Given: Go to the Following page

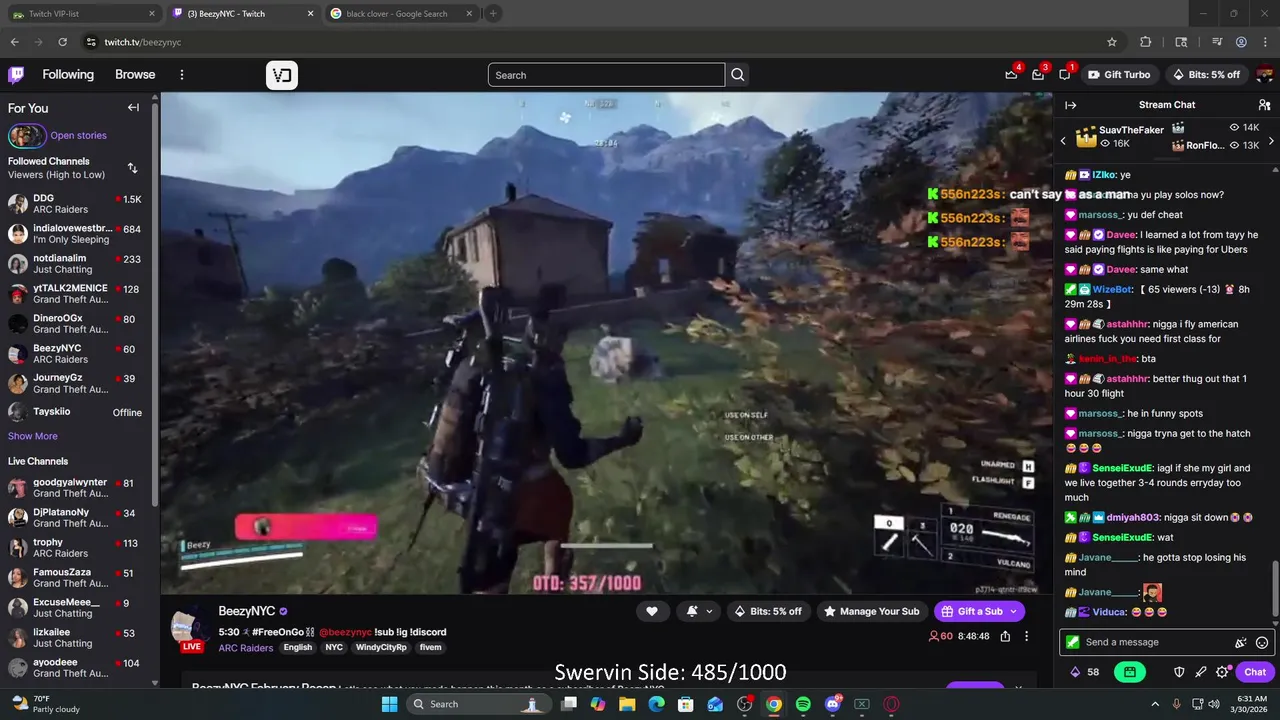Looking at the screenshot, I should (x=68, y=75).
